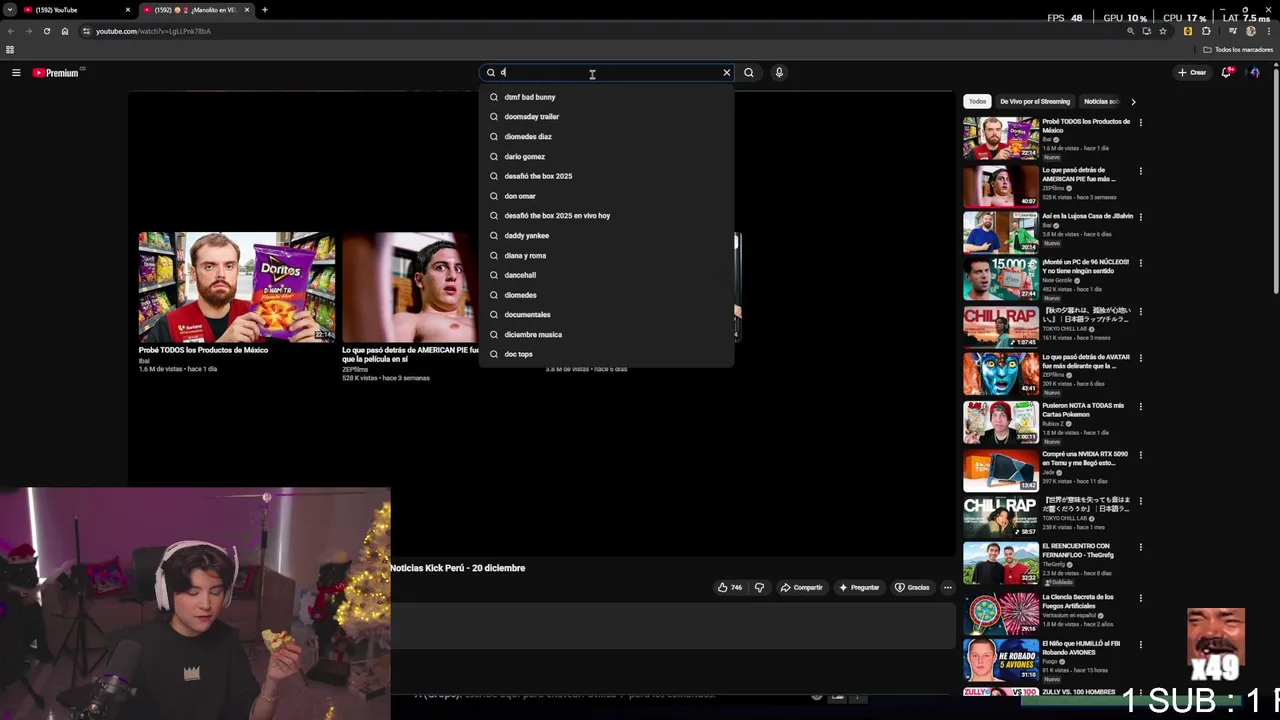Like the video (746)

(x=729, y=588)
